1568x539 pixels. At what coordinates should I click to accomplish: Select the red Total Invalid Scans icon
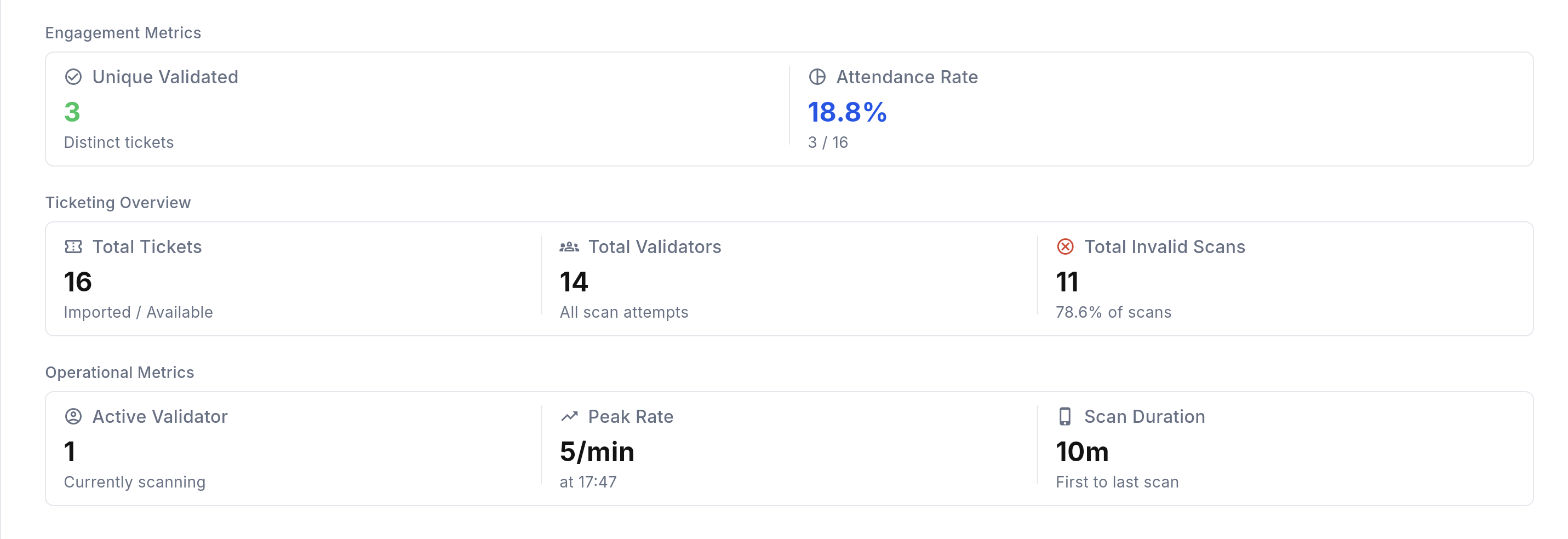tap(1065, 246)
